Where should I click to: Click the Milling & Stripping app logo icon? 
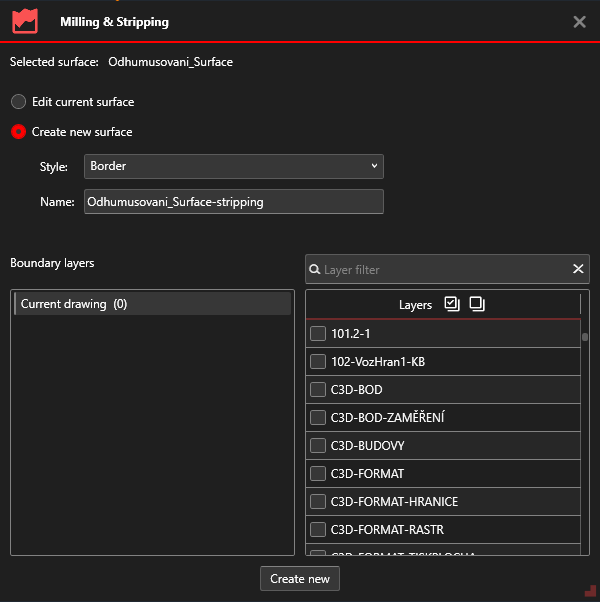pos(24,21)
